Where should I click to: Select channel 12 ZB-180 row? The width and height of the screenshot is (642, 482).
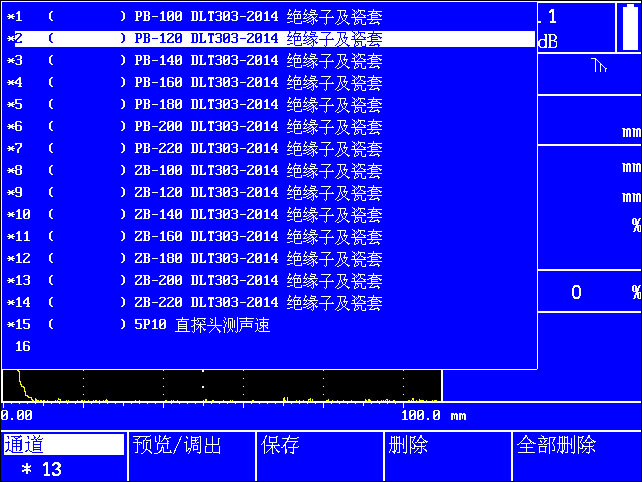click(x=269, y=259)
